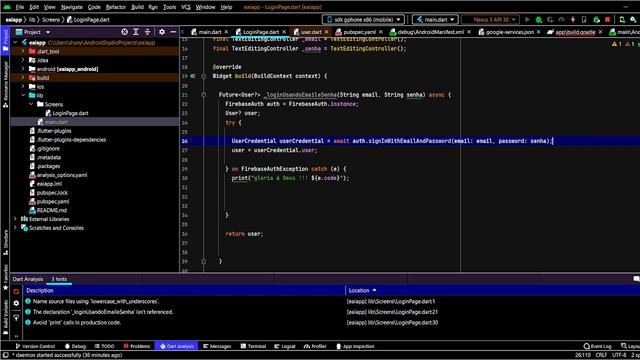This screenshot has width=640, height=360.
Task: Expand Scratches and Consoles node
Action: (x=16, y=228)
